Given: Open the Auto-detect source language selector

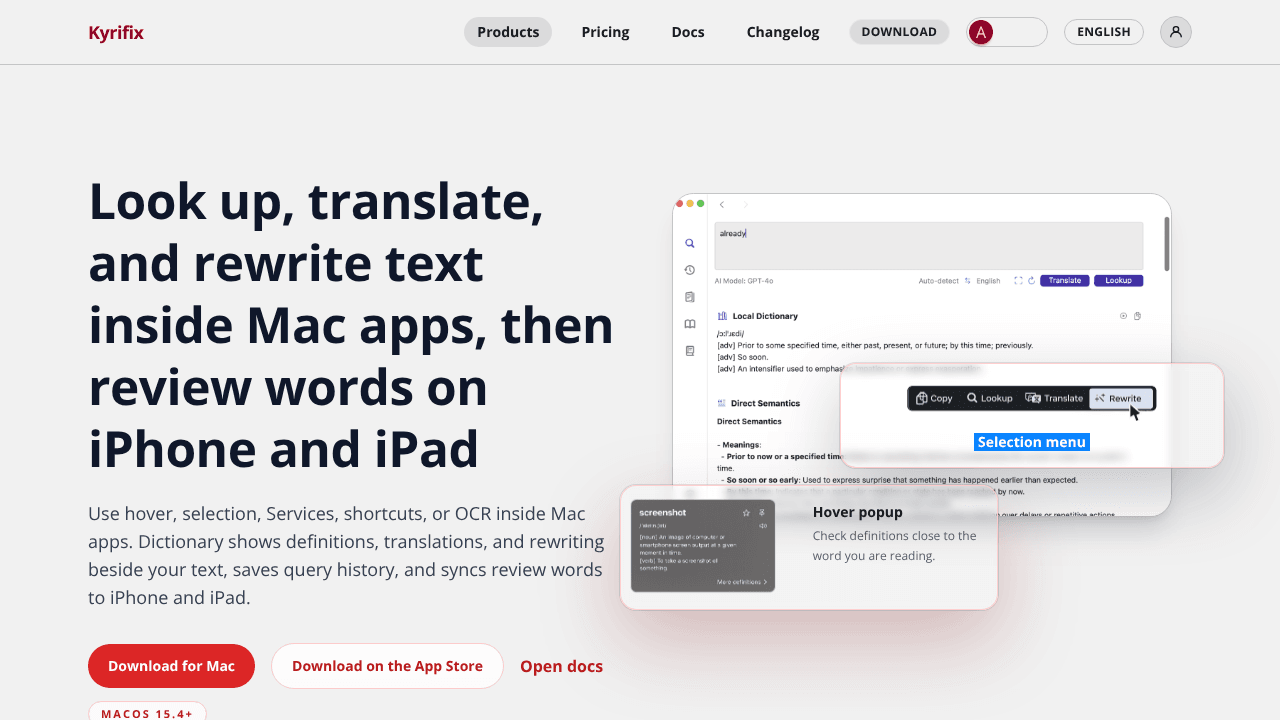Looking at the screenshot, I should pyautogui.click(x=938, y=281).
